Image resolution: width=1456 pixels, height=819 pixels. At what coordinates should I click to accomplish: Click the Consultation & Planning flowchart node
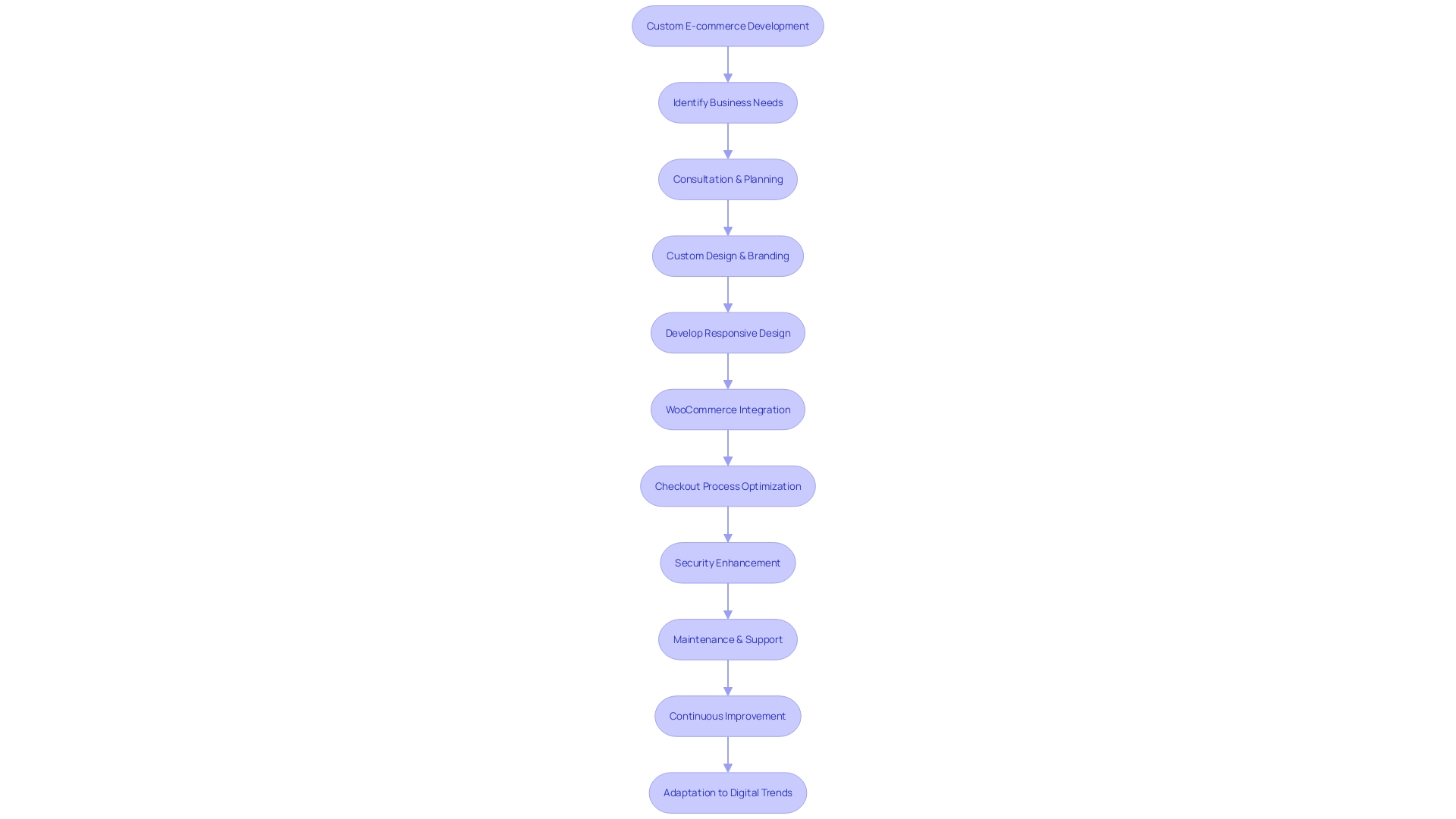tap(728, 179)
